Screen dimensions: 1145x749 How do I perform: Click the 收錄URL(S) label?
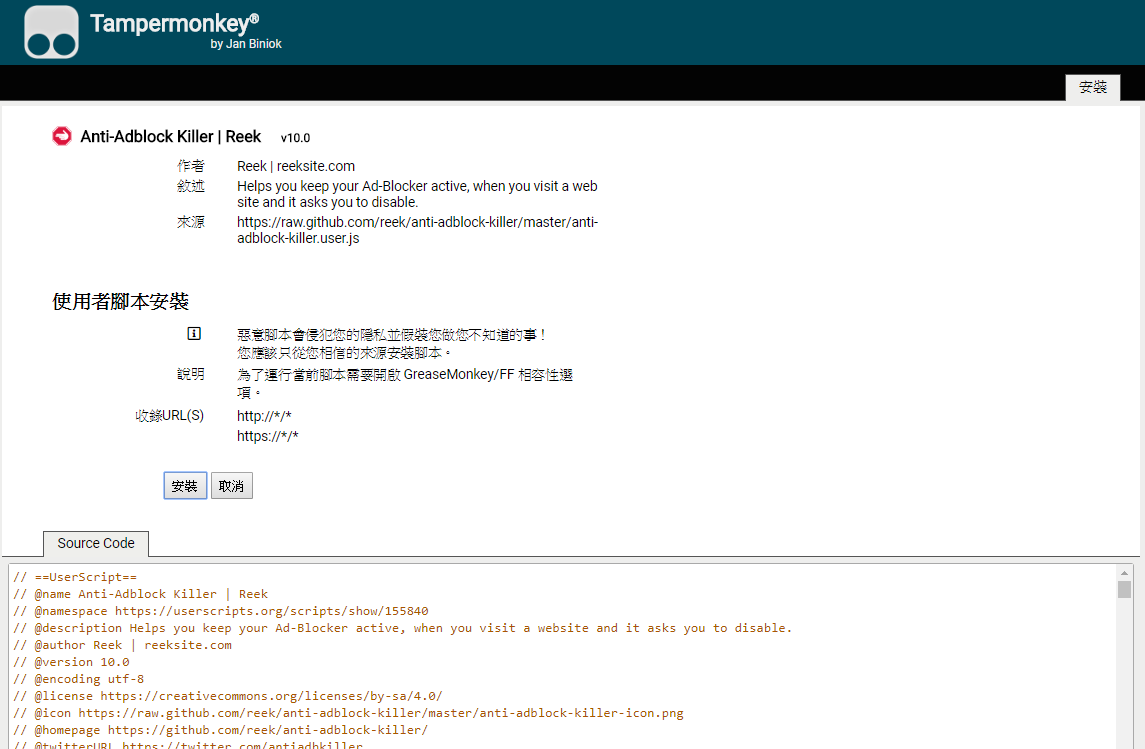tap(169, 415)
